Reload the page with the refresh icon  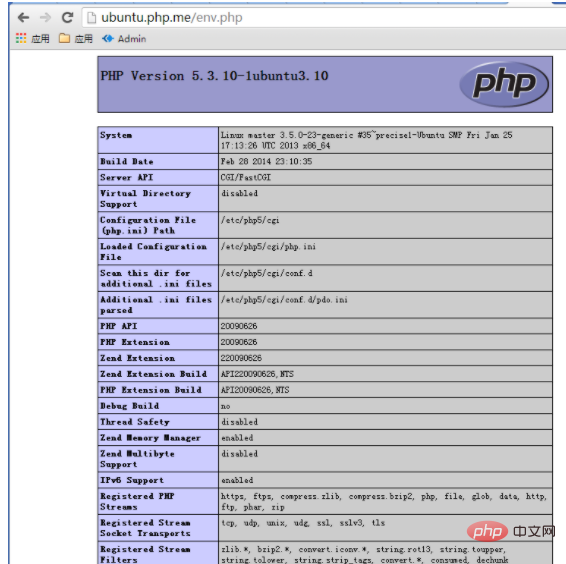(67, 17)
